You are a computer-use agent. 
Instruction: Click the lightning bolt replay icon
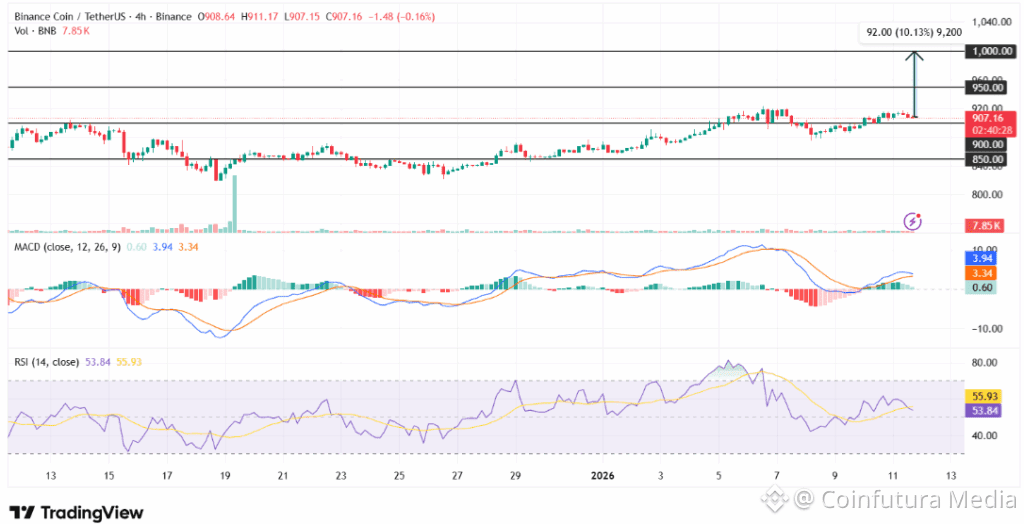pyautogui.click(x=912, y=221)
